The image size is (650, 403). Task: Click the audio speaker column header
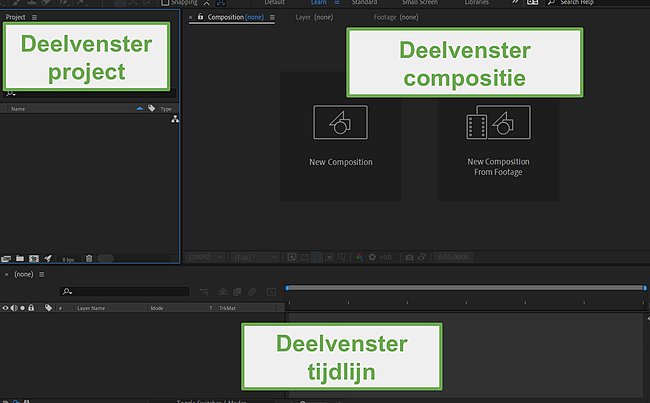point(14,308)
